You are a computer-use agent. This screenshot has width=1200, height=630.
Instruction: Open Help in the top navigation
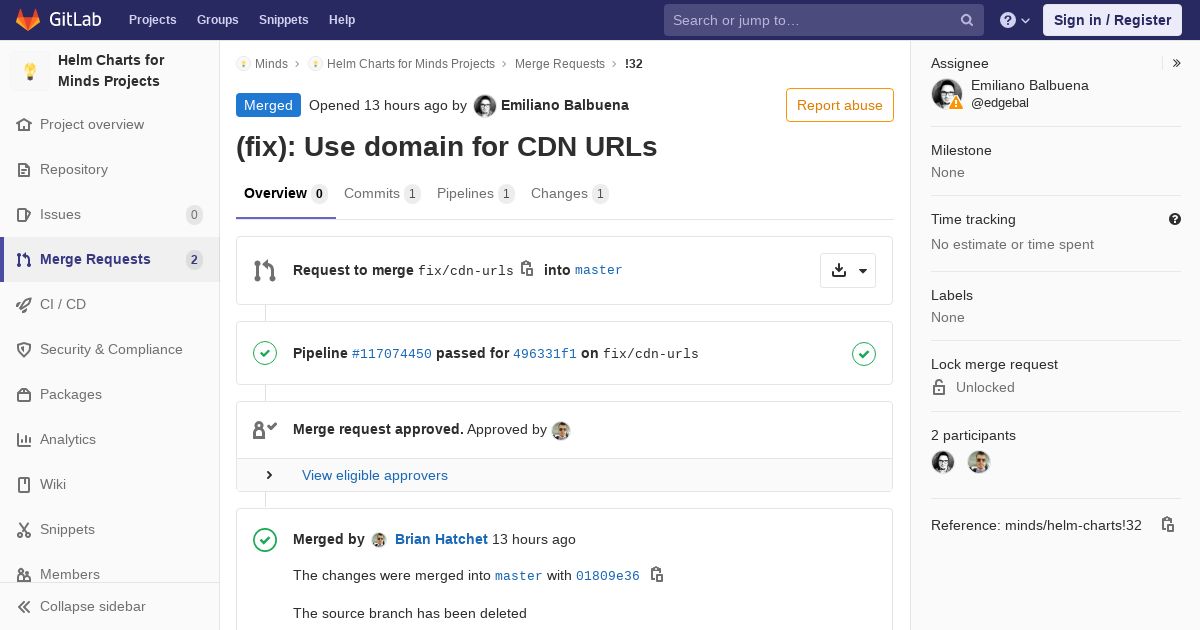(x=342, y=20)
